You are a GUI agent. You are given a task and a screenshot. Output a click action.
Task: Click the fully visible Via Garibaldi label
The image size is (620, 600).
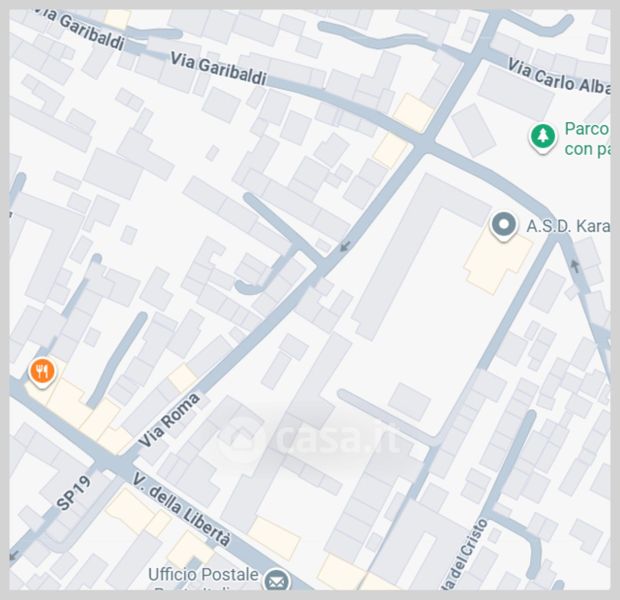218,69
